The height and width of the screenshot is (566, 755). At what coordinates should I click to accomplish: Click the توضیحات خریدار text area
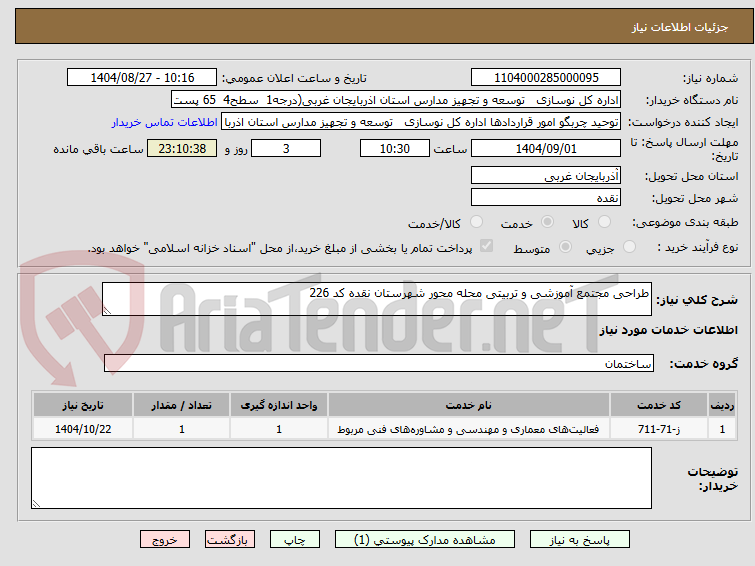pos(341,478)
